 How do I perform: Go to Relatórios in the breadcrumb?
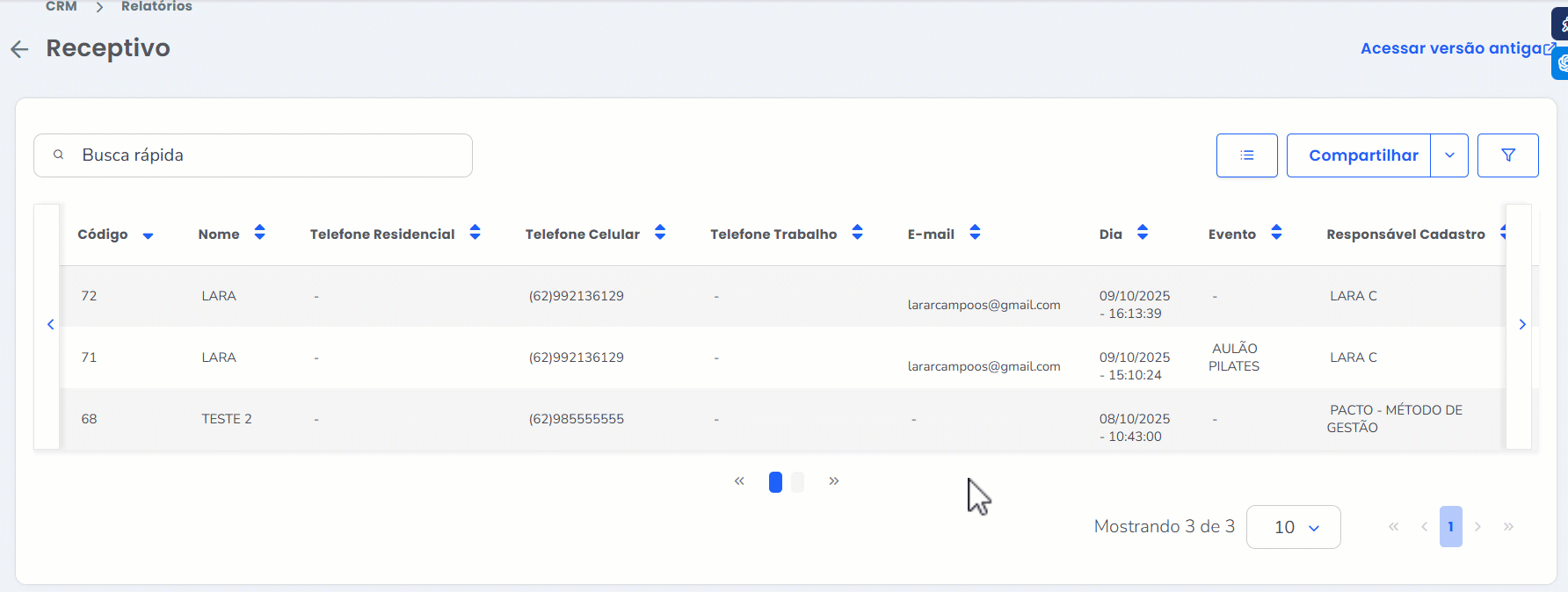click(x=156, y=7)
